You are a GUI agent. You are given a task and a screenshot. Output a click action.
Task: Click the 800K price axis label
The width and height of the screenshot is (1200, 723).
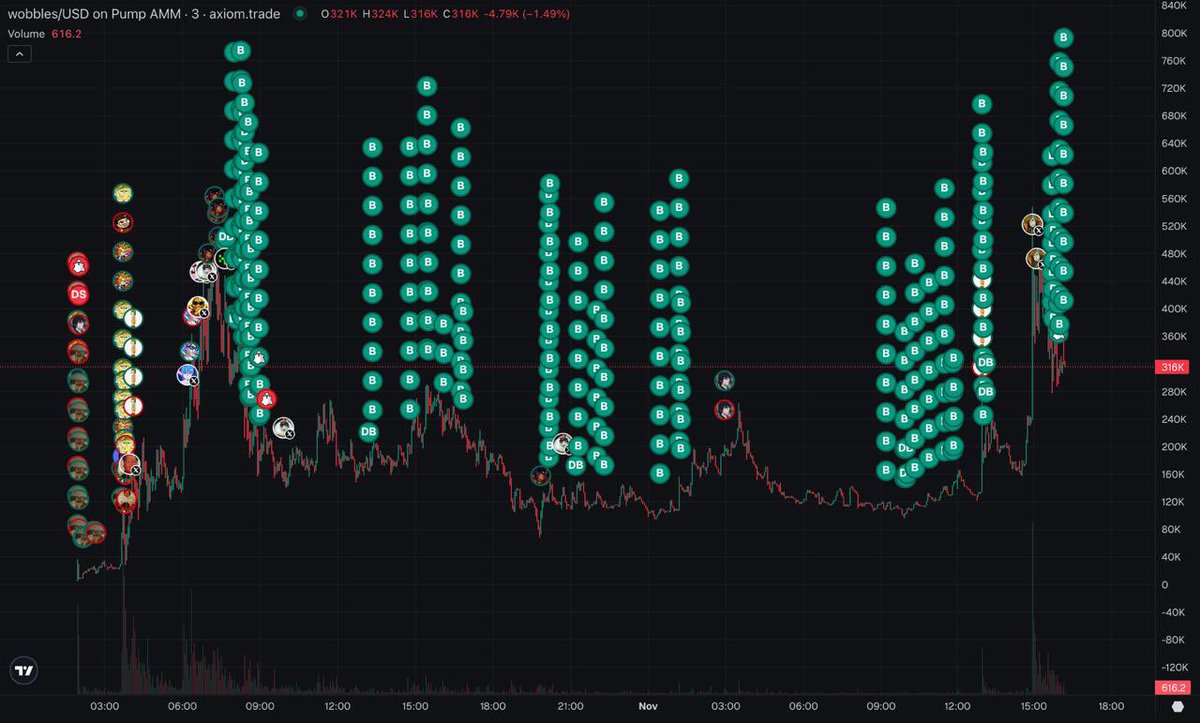(x=1172, y=33)
